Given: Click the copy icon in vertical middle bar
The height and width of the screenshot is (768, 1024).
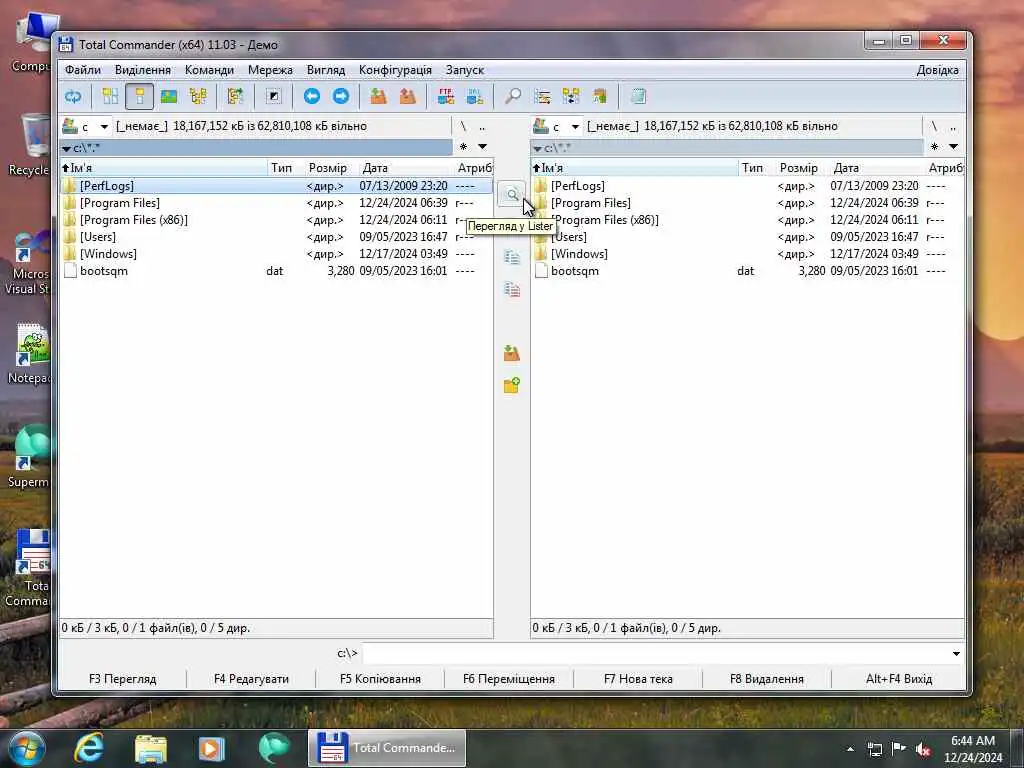Looking at the screenshot, I should [x=512, y=257].
